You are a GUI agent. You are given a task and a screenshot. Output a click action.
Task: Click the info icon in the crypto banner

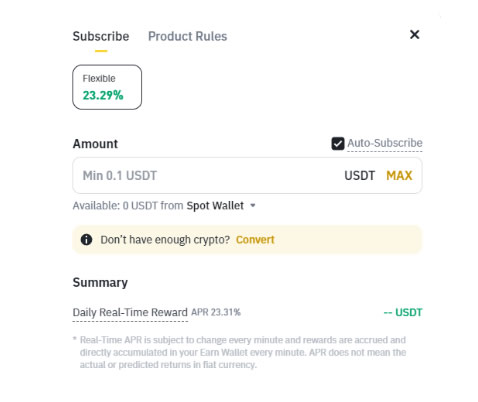[x=86, y=240]
